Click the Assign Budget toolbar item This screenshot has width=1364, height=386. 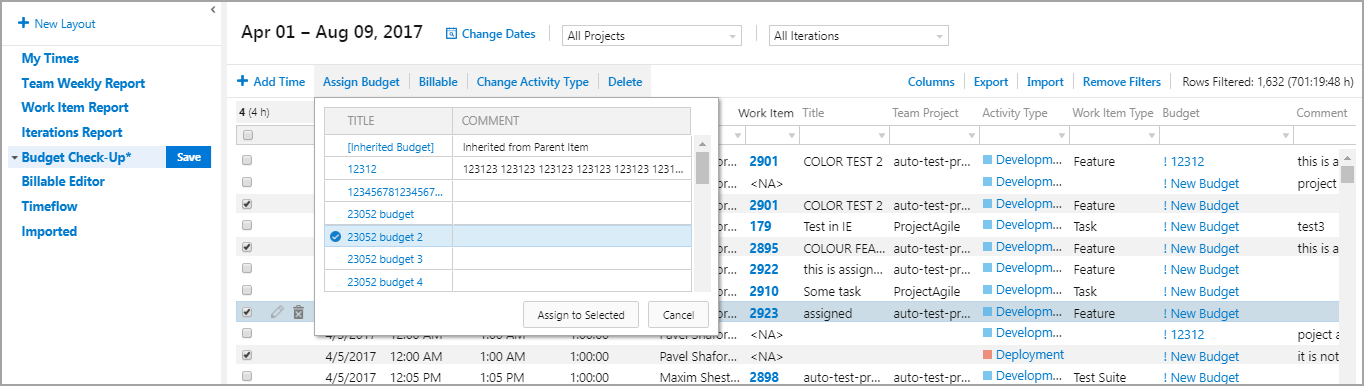(361, 82)
